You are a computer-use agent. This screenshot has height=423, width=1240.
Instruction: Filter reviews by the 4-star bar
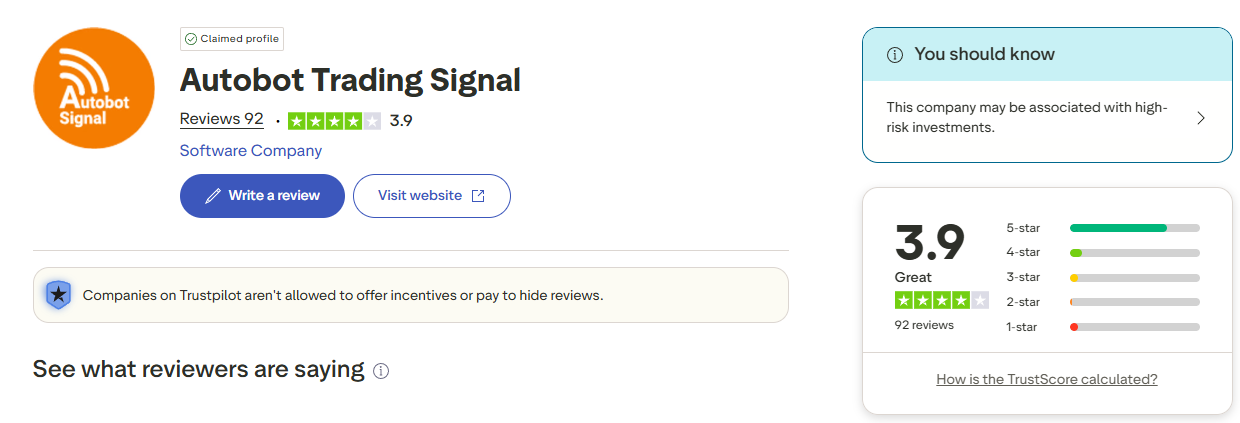[1134, 253]
